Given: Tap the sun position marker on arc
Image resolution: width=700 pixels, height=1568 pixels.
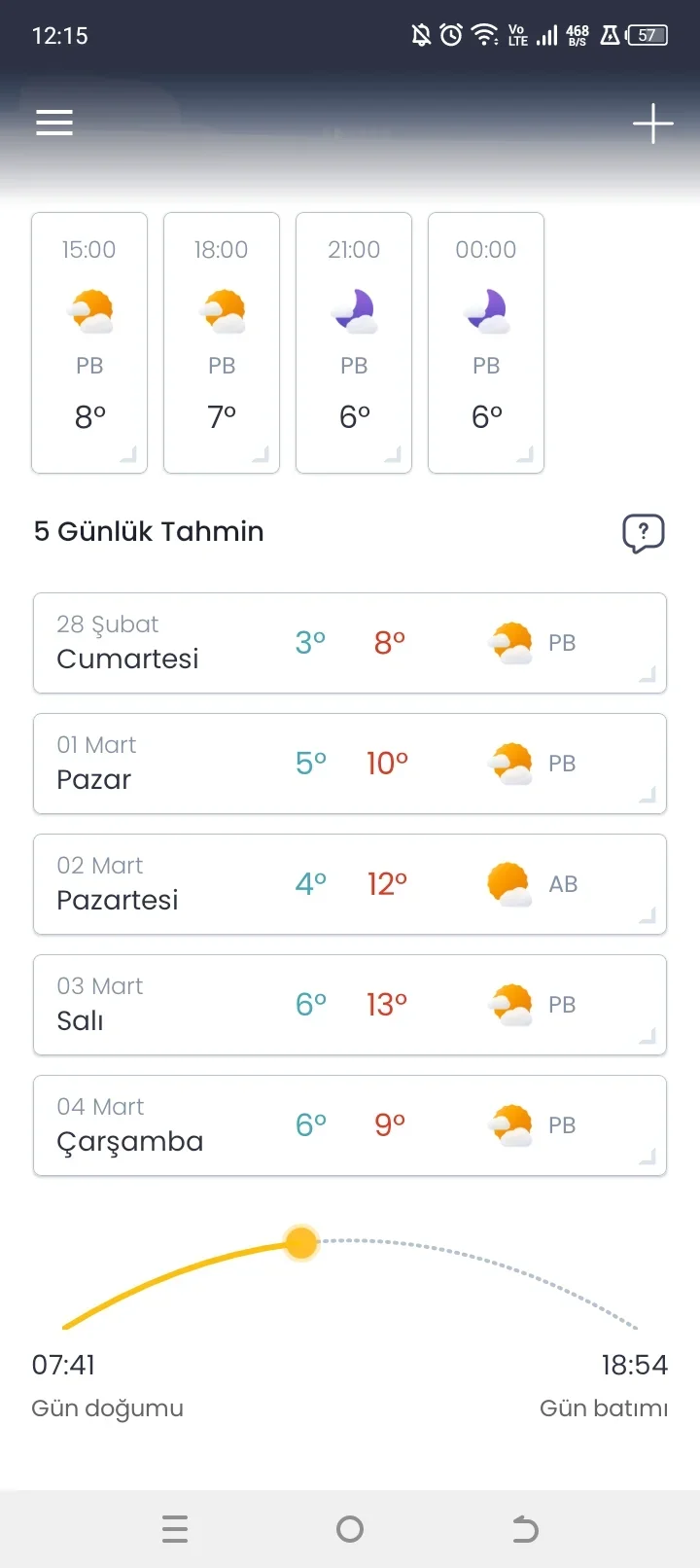Looking at the screenshot, I should [x=301, y=1242].
